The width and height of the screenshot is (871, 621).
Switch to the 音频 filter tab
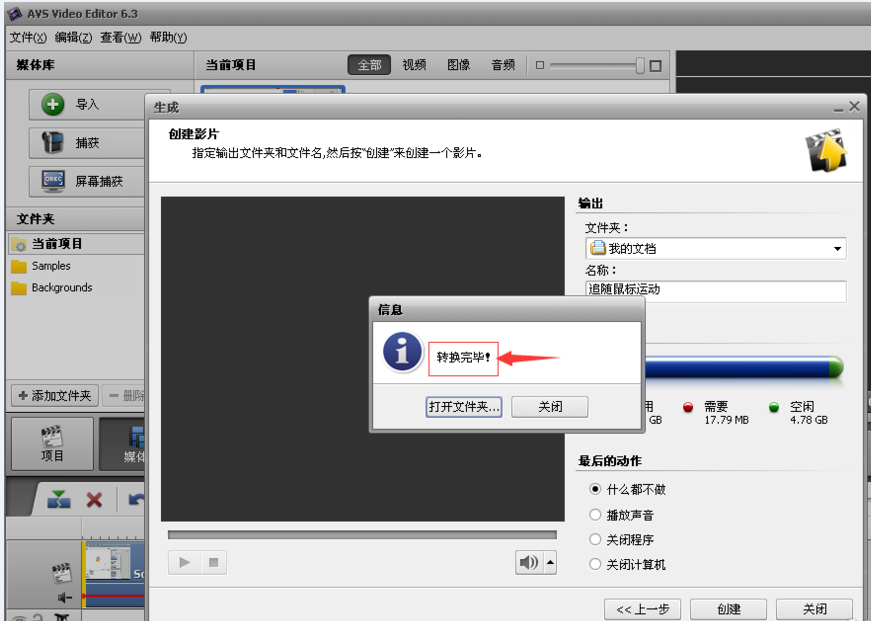[503, 64]
